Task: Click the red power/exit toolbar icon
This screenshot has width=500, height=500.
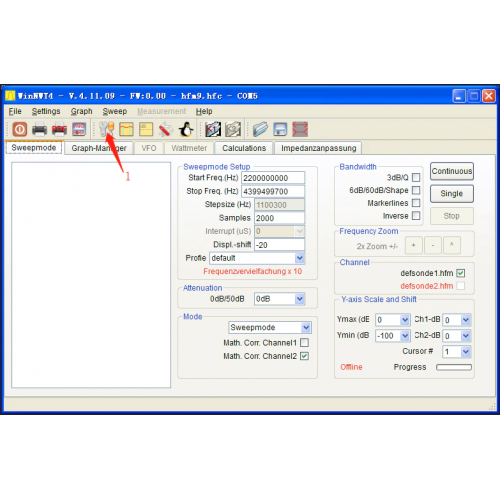Action: (19, 129)
